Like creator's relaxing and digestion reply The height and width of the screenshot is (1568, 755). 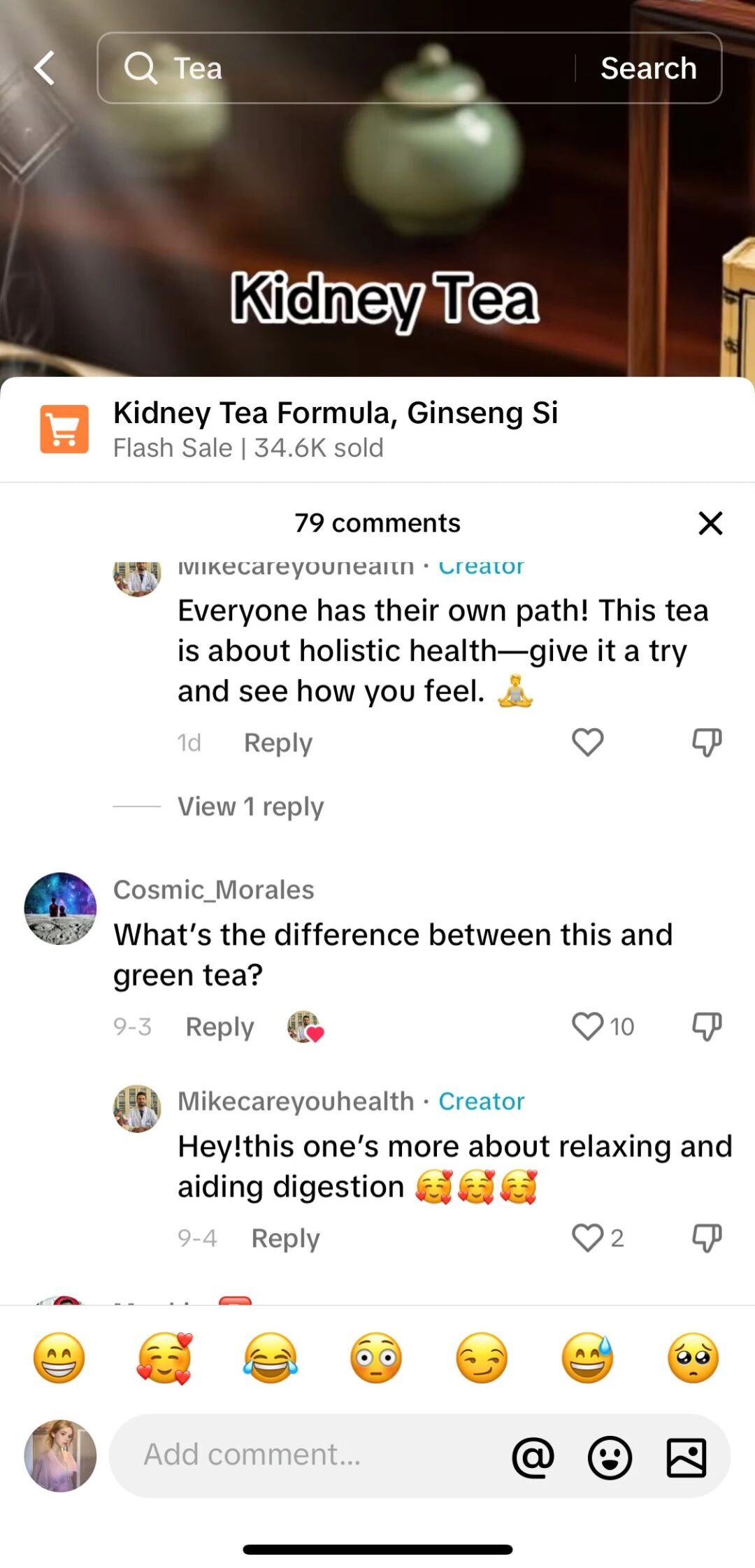[x=588, y=1238]
